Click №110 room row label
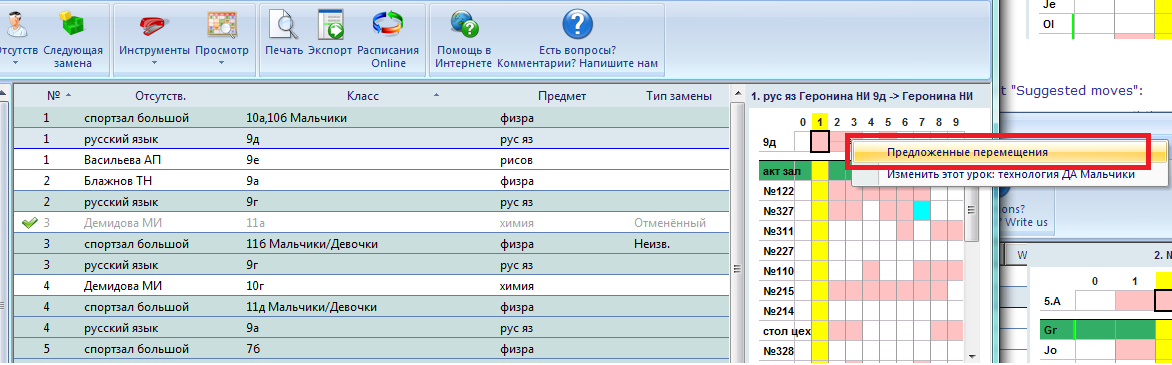 tap(778, 271)
